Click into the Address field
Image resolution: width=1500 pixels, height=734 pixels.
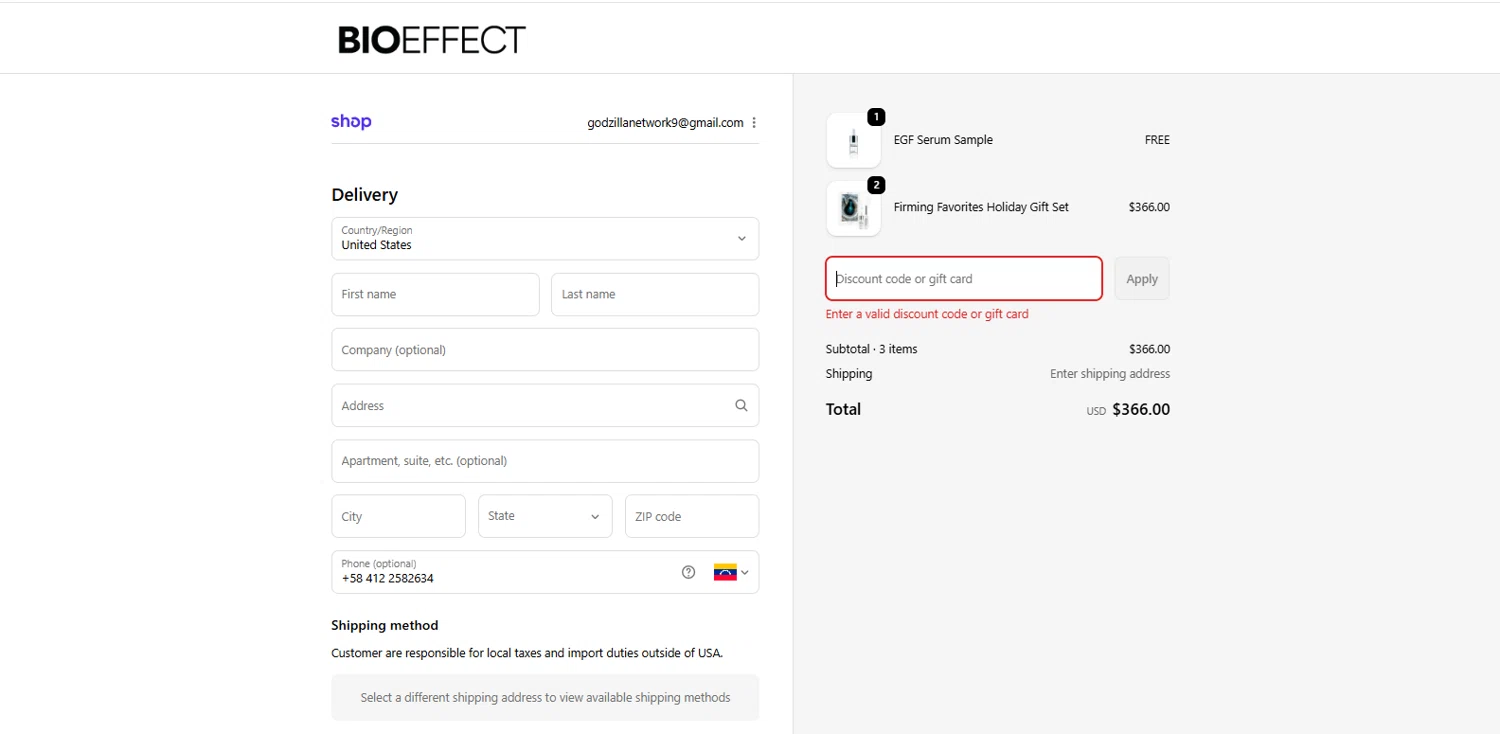545,405
